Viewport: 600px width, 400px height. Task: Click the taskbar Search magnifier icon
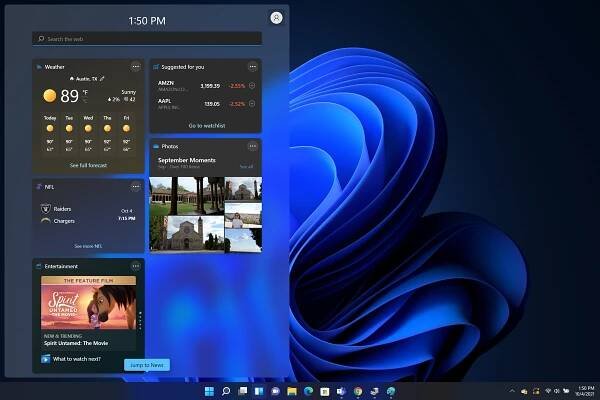tap(226, 390)
